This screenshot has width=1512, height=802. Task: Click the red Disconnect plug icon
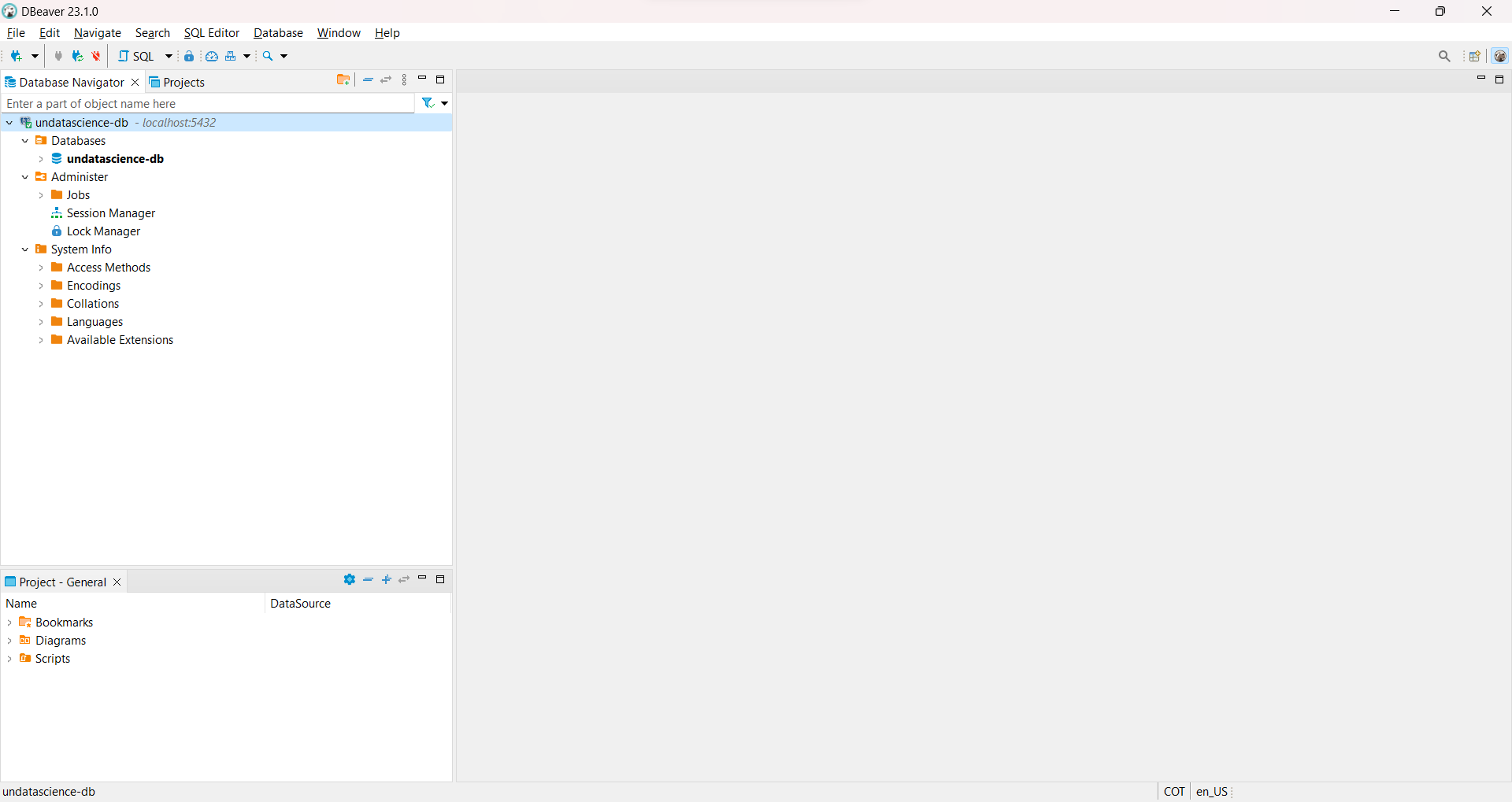pyautogui.click(x=96, y=56)
